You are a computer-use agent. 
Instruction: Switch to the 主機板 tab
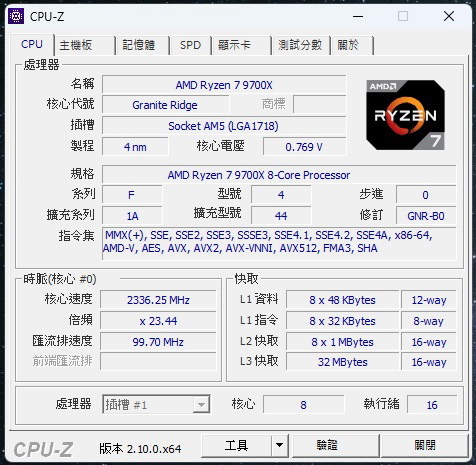click(85, 45)
